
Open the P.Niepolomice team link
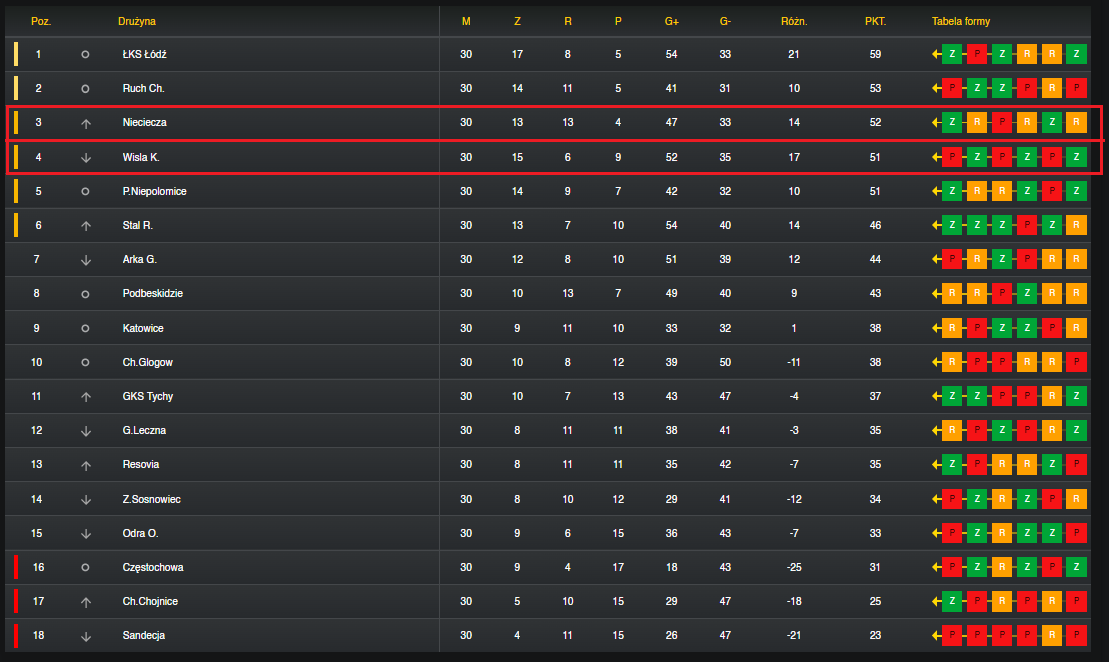[154, 192]
